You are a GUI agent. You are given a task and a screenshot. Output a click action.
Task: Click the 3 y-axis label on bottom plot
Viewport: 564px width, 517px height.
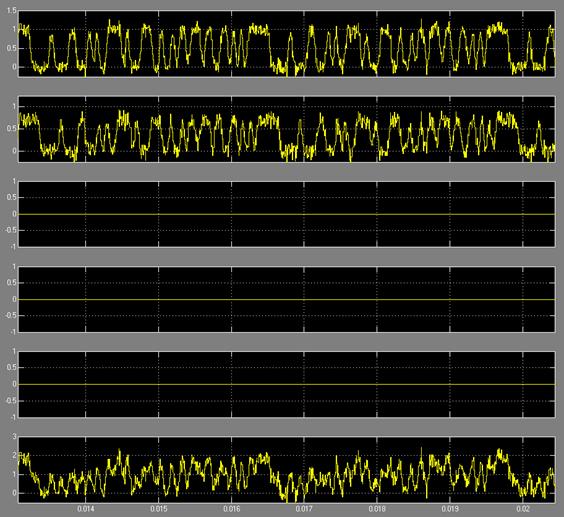[x=14, y=436]
